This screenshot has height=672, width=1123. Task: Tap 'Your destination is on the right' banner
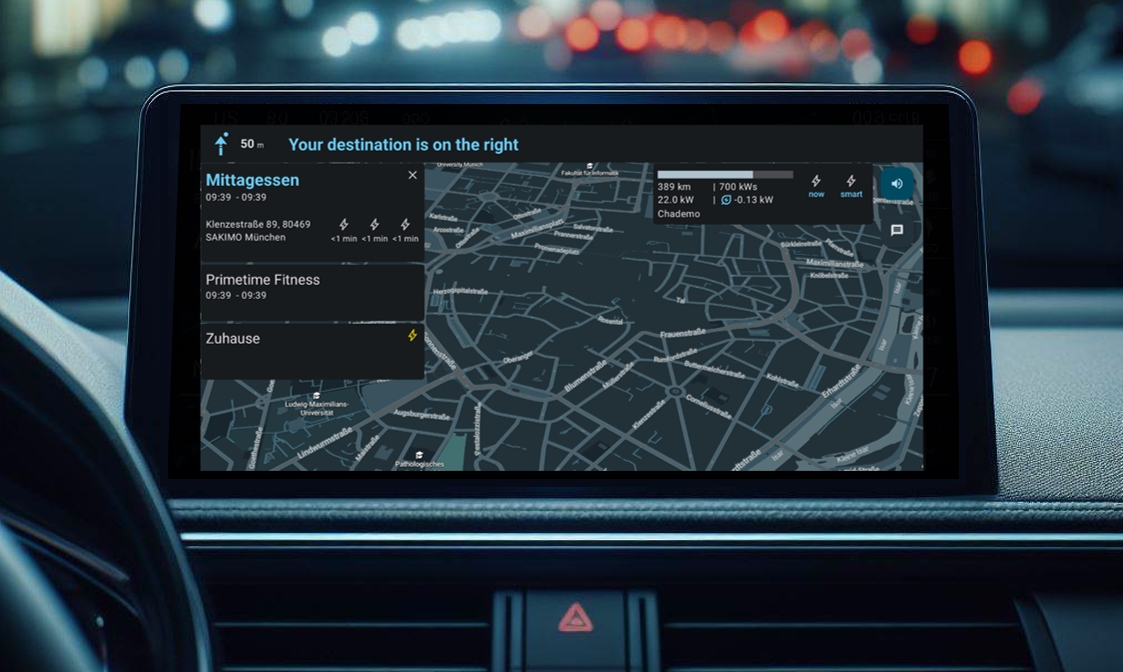[403, 145]
